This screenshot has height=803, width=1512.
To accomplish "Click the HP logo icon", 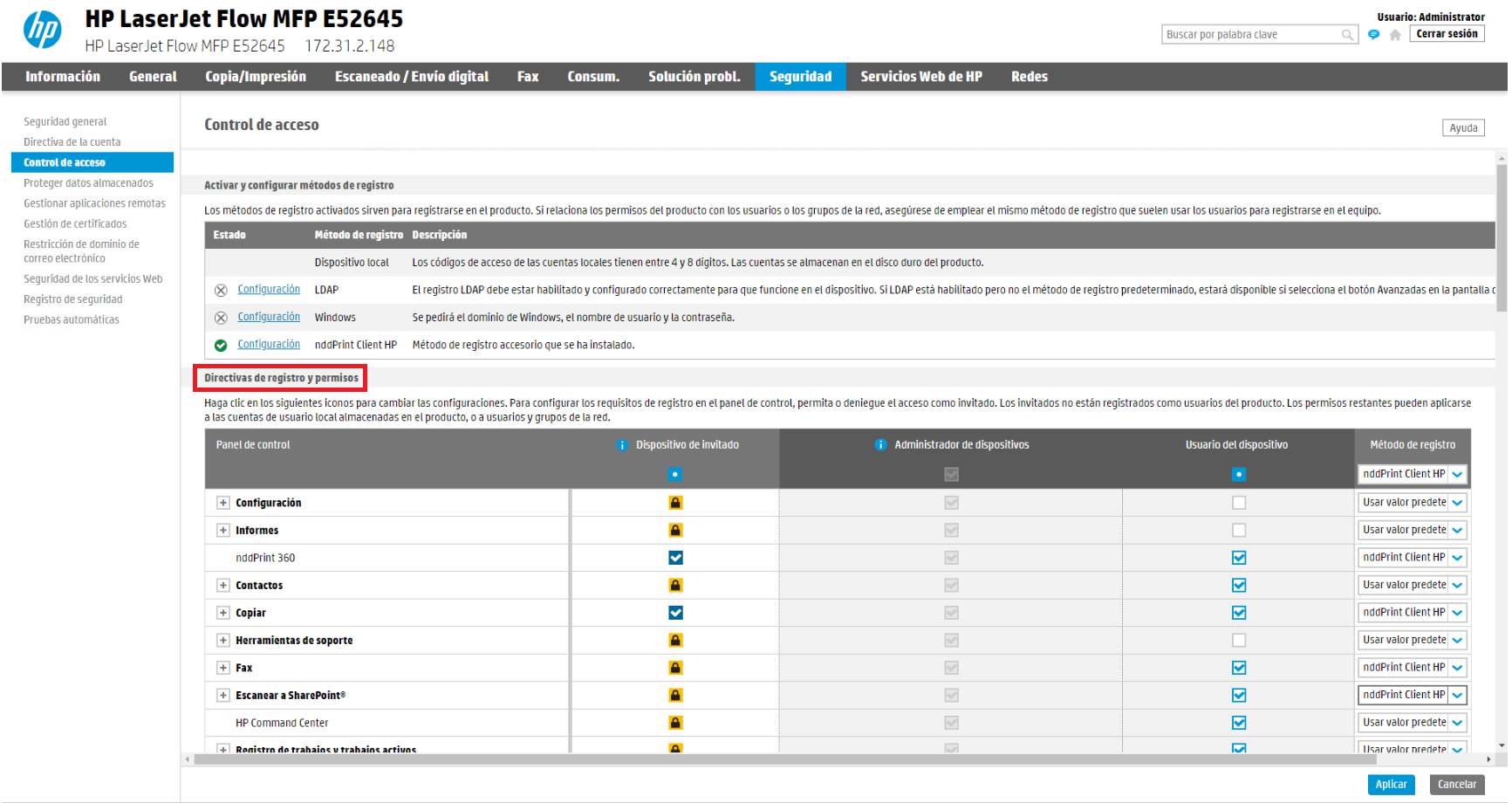I will (x=42, y=30).
